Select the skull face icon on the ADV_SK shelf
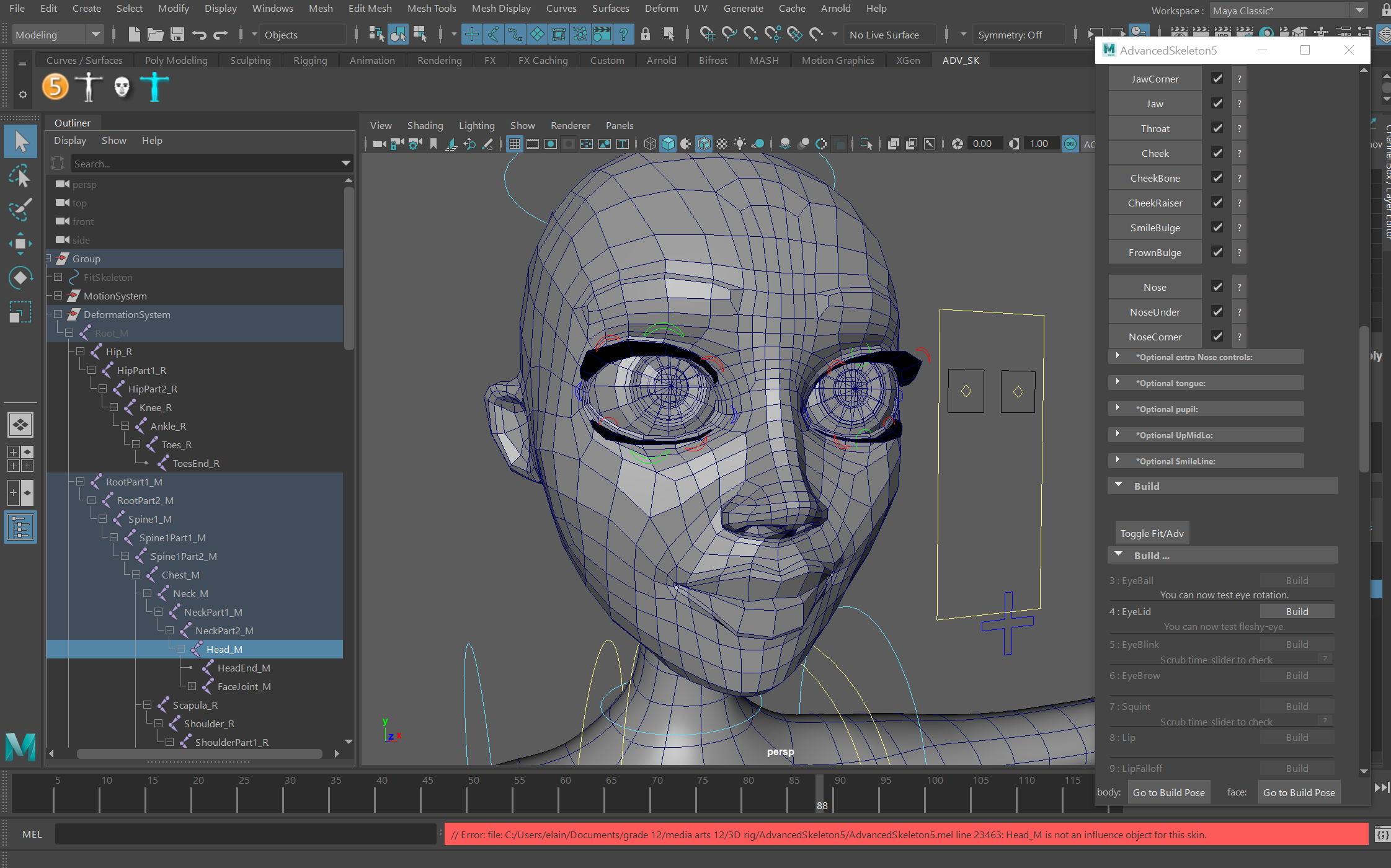This screenshot has height=868, width=1391. (x=122, y=87)
